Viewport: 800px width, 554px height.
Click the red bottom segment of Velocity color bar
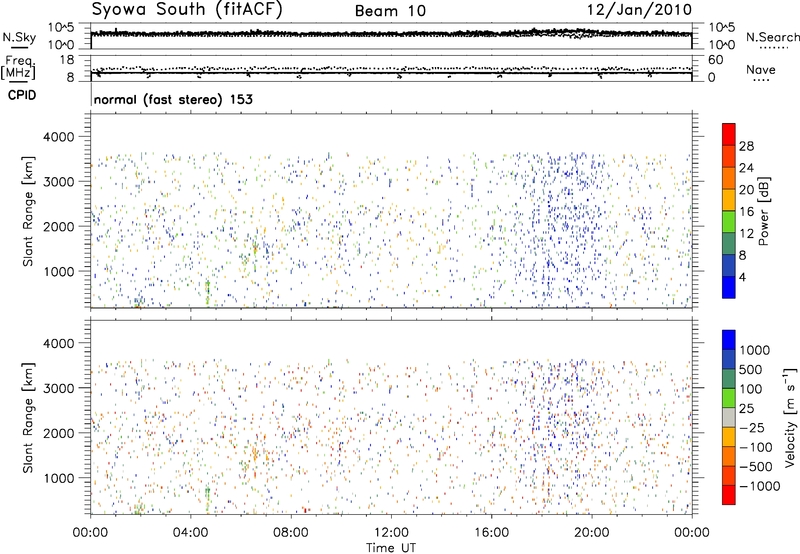(729, 495)
